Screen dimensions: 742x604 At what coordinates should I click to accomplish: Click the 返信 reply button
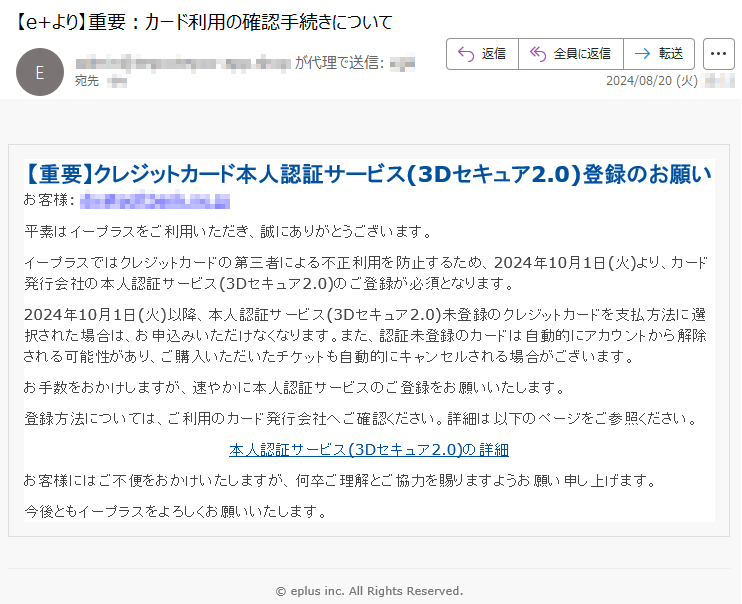tap(482, 54)
